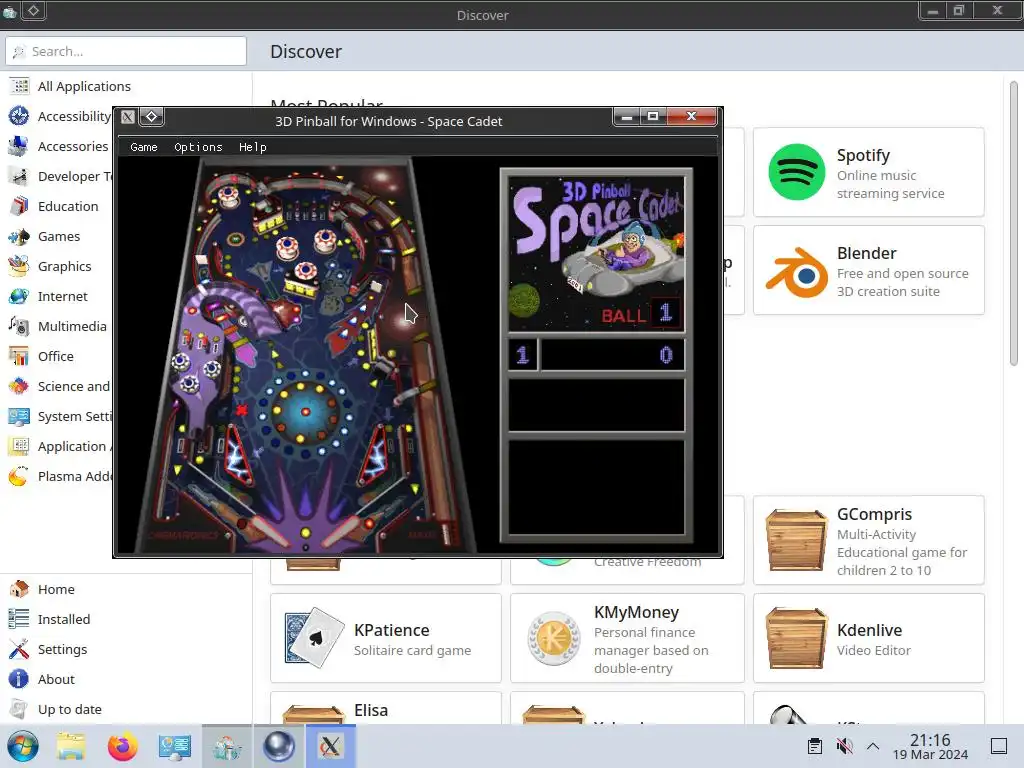Image resolution: width=1024 pixels, height=768 pixels.
Task: Click the player score display showing 0
Action: [613, 355]
